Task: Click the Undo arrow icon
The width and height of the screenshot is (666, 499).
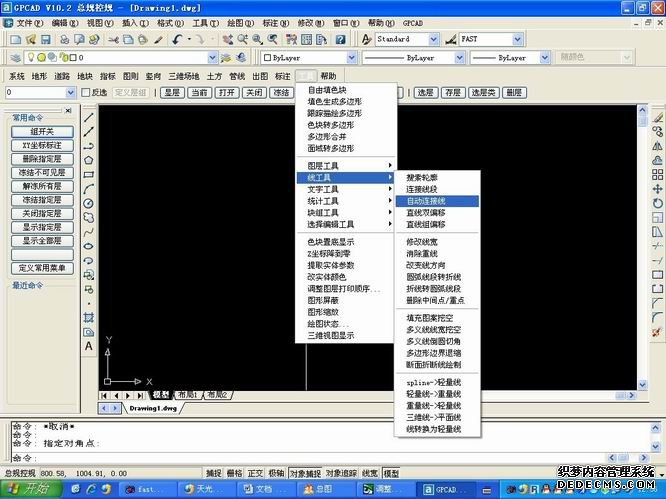Action: (x=177, y=39)
